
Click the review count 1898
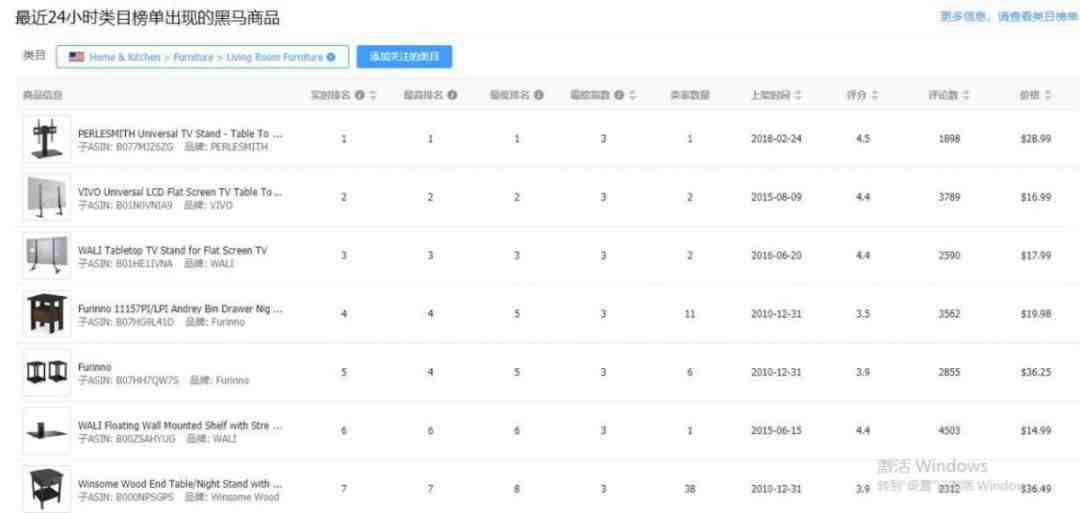click(948, 139)
